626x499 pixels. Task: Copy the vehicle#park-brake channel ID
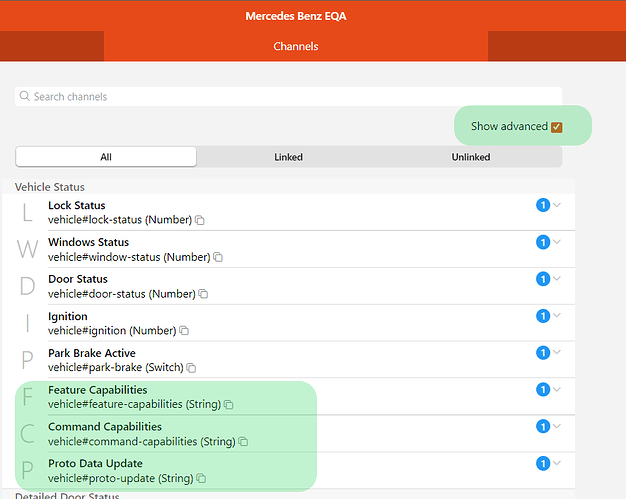click(x=191, y=368)
